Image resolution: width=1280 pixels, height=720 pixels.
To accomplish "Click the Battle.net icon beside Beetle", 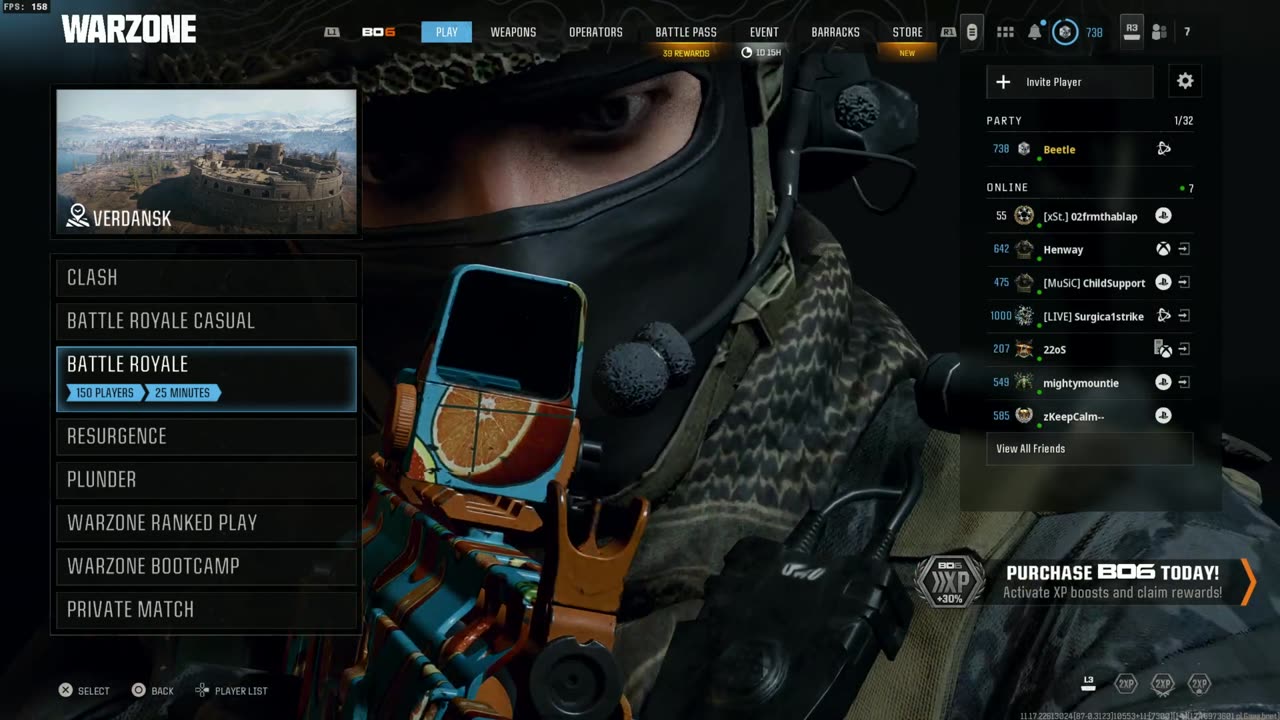I will pyautogui.click(x=1163, y=149).
